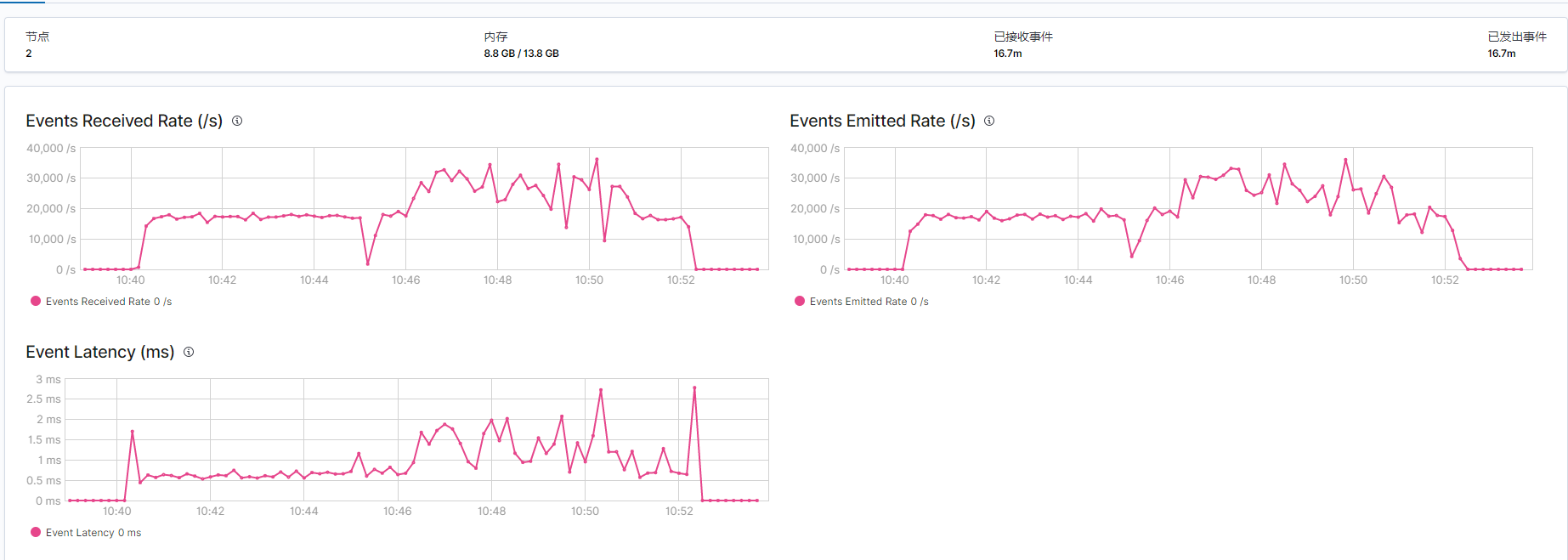Image resolution: width=1568 pixels, height=560 pixels.
Task: Click the Events Emitted Rate (/s) chart title
Action: (882, 121)
